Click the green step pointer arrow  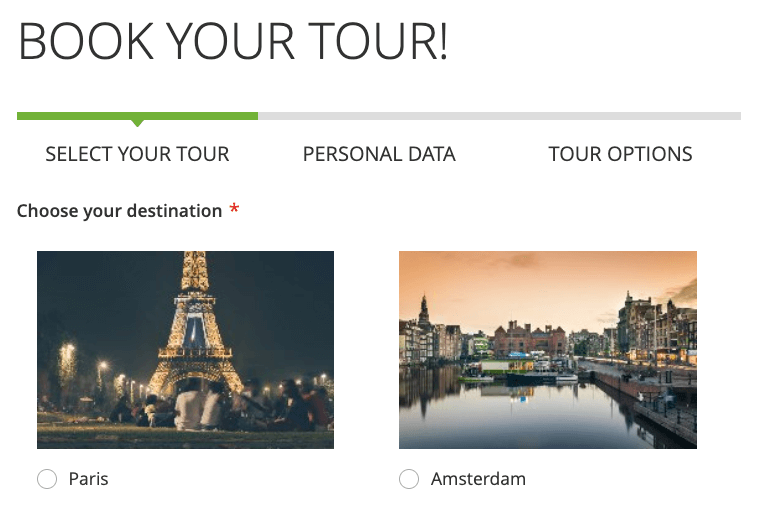(137, 123)
